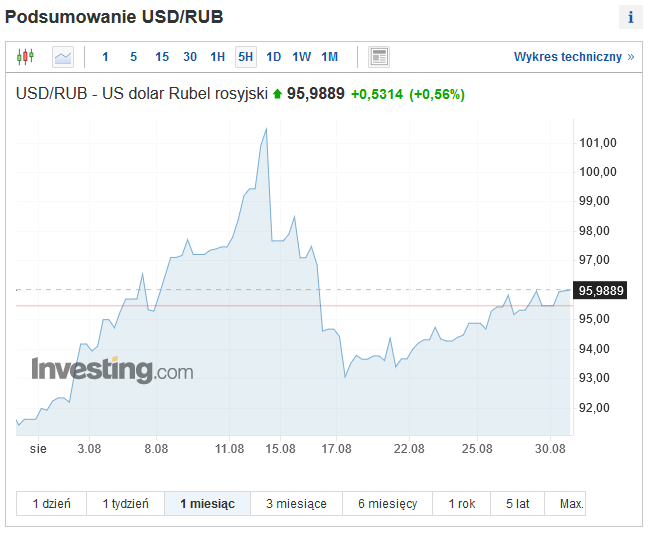Switch the interval to 1H
Viewport: 655px width, 537px height.
(218, 57)
